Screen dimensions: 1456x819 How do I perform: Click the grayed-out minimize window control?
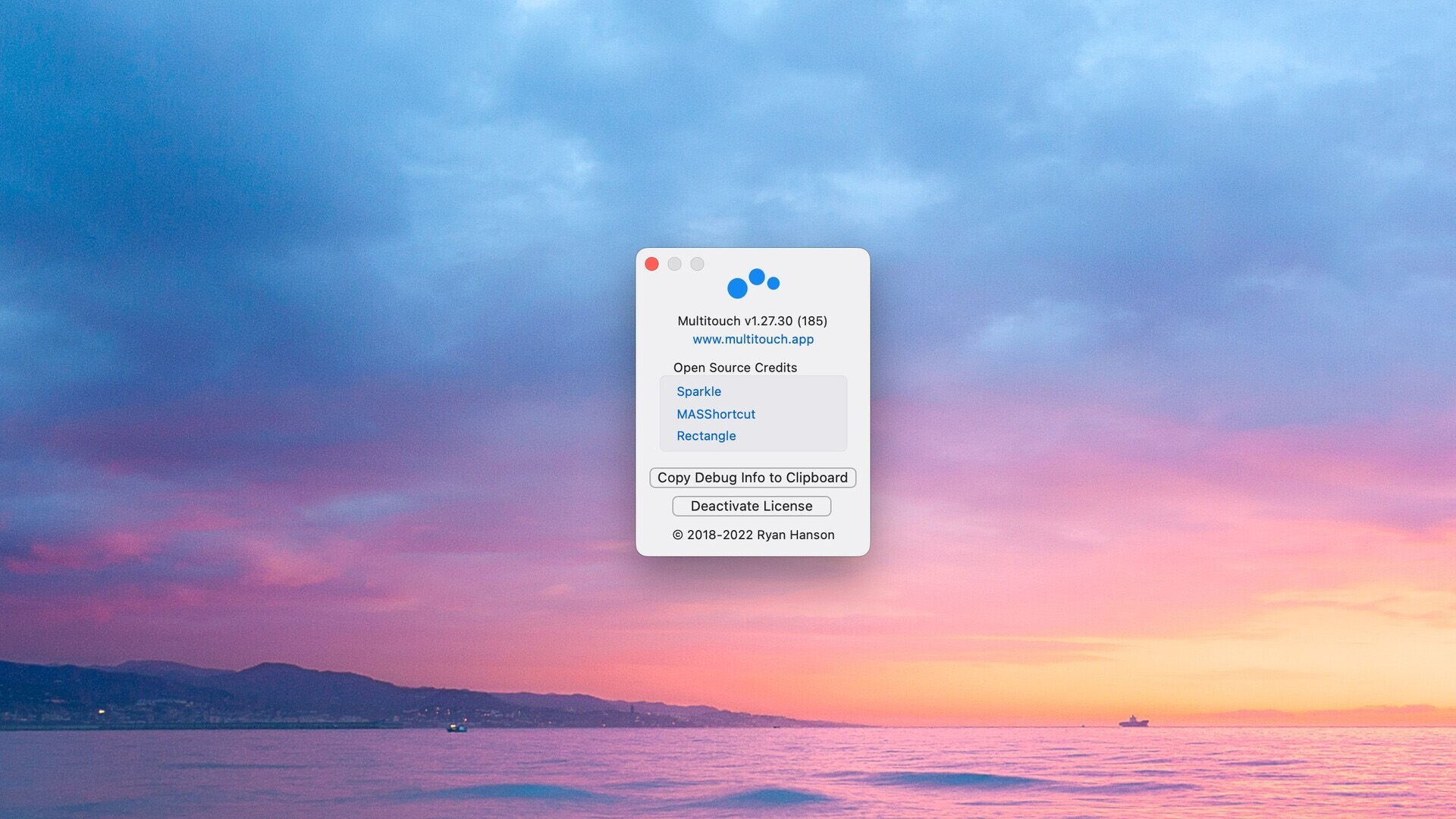click(x=675, y=264)
